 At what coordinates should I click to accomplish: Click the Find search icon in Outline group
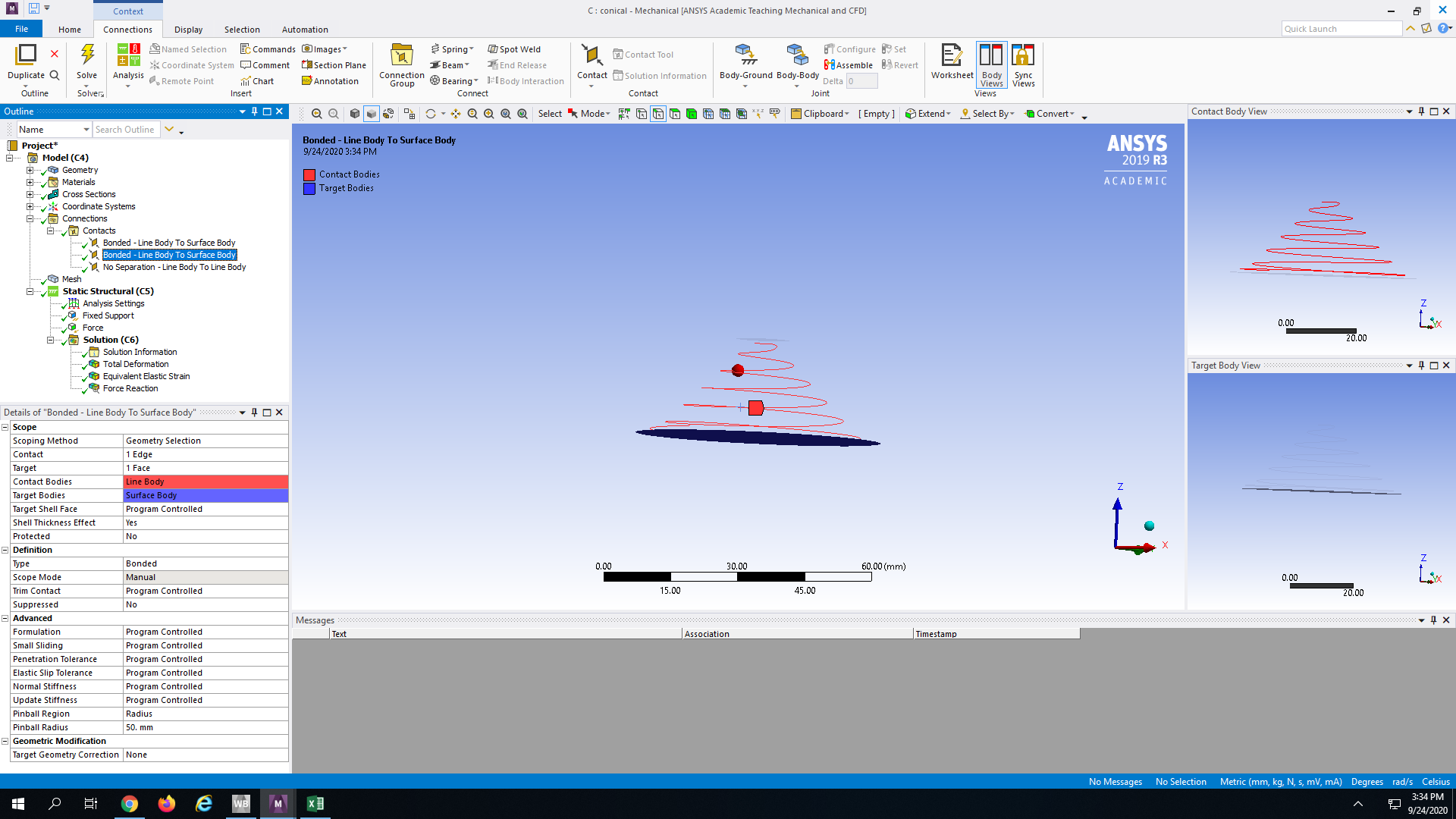coord(55,75)
